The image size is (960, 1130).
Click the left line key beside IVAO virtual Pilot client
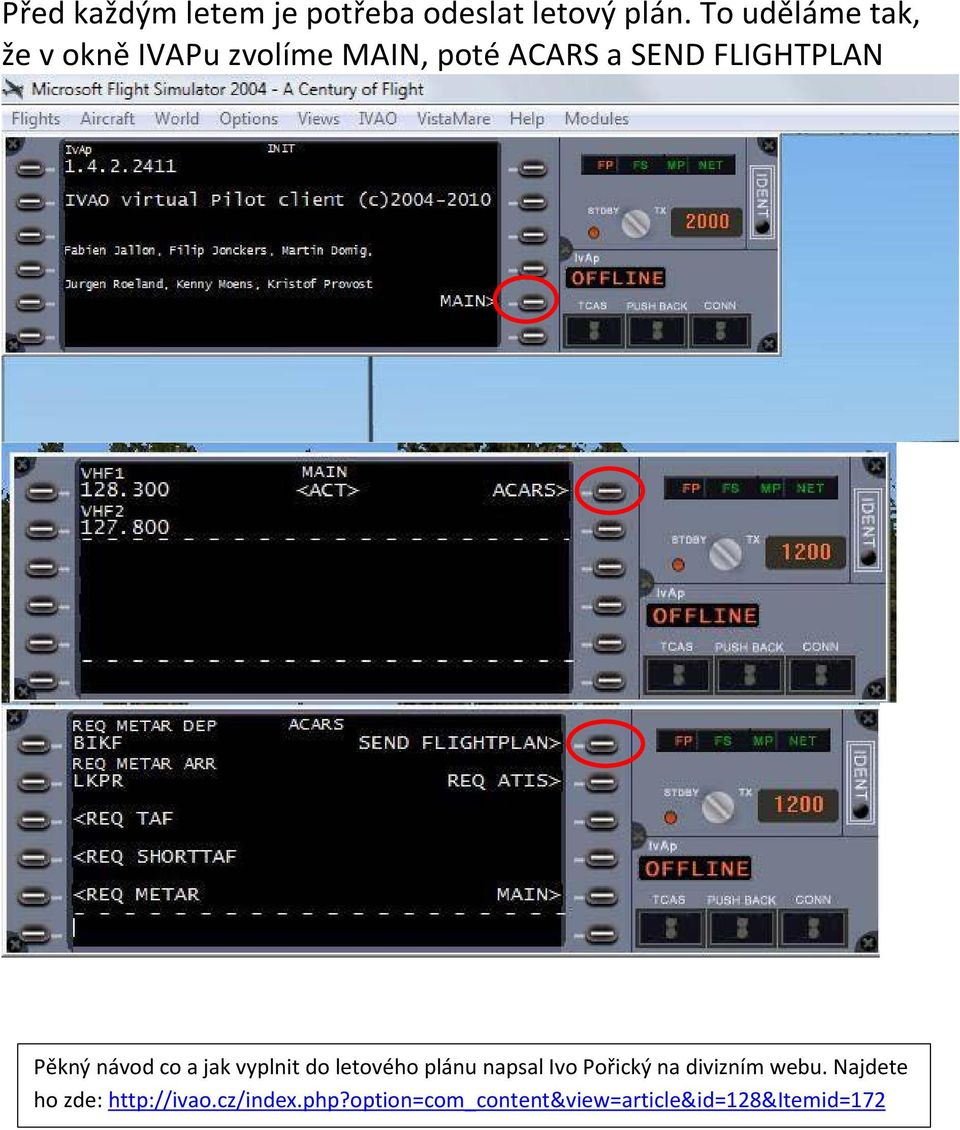[30, 202]
